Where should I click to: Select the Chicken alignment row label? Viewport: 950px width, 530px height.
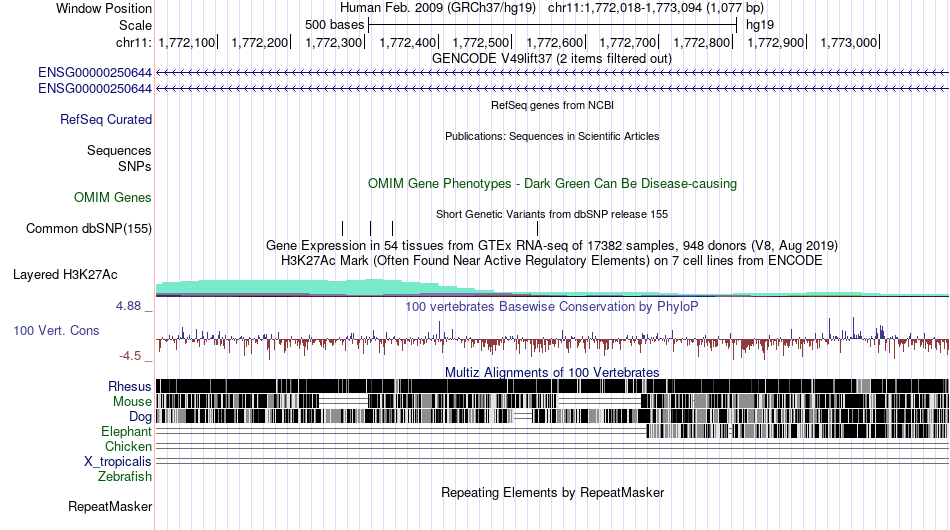pyautogui.click(x=128, y=446)
